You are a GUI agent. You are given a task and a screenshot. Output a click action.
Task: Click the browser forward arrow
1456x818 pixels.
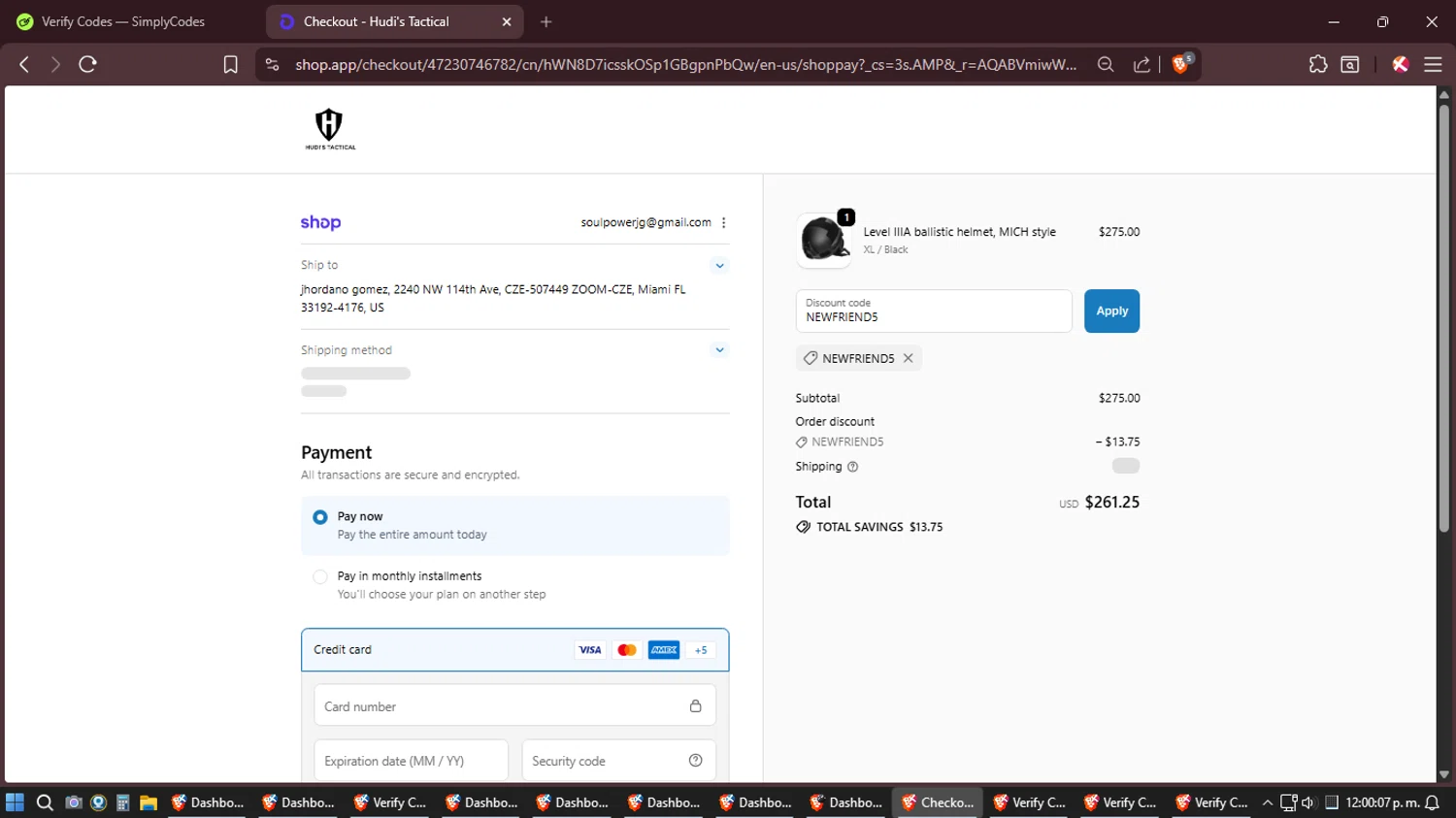55,64
